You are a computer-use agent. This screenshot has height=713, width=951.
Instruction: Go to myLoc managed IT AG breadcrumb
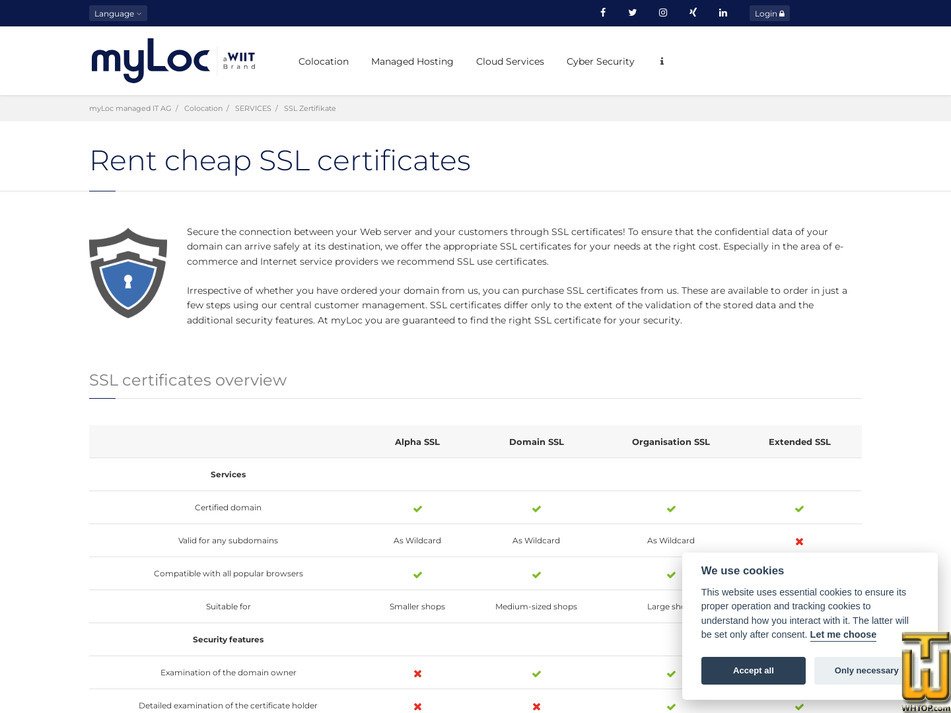pos(130,109)
